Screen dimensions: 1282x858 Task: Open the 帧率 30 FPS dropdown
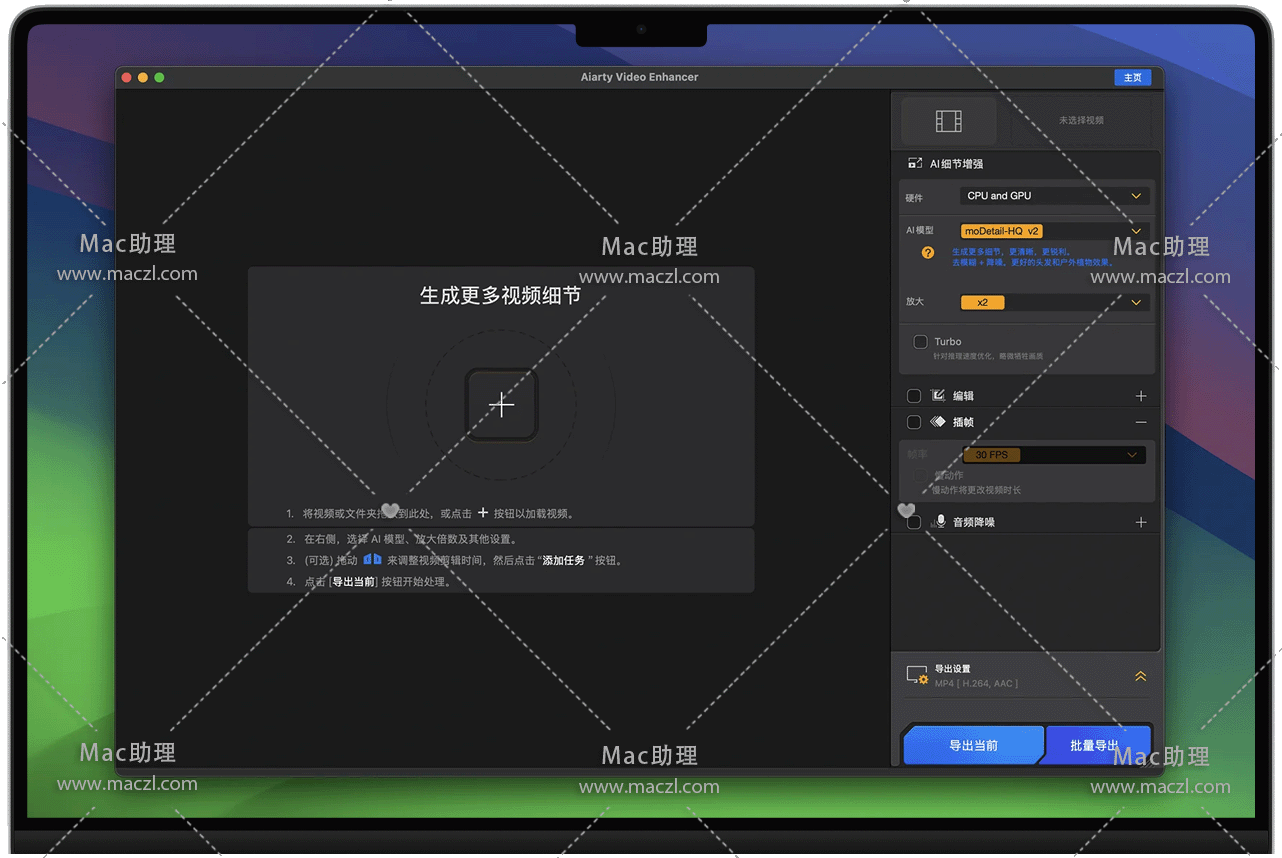pyautogui.click(x=1054, y=455)
